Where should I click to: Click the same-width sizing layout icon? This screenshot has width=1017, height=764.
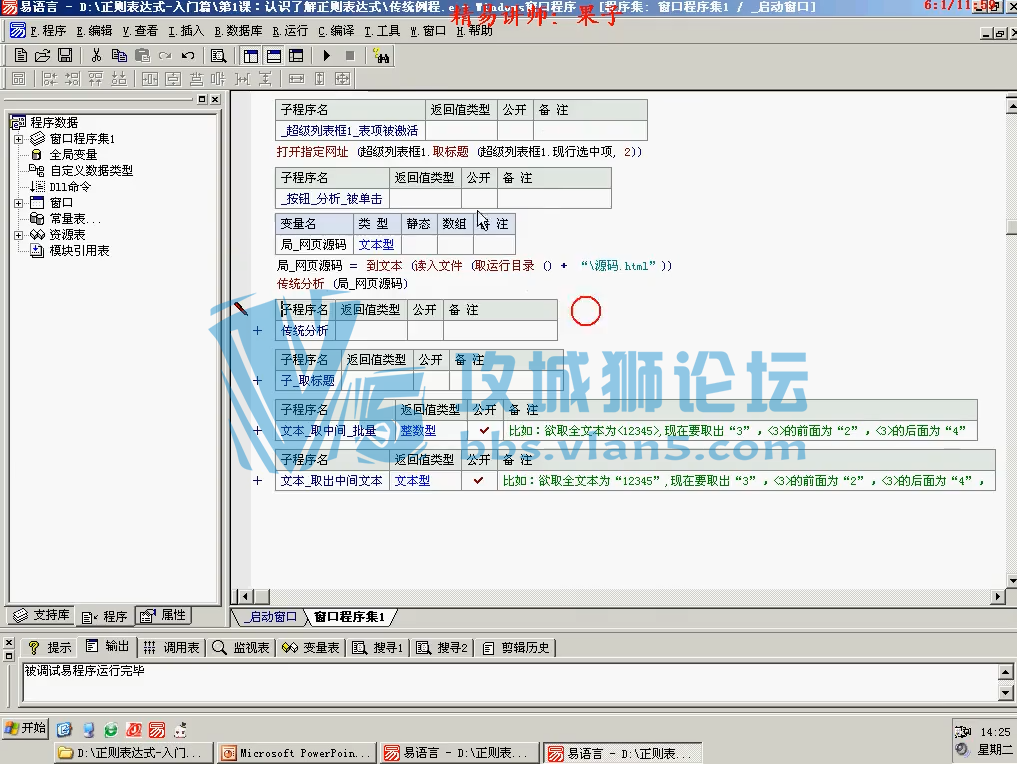(296, 79)
